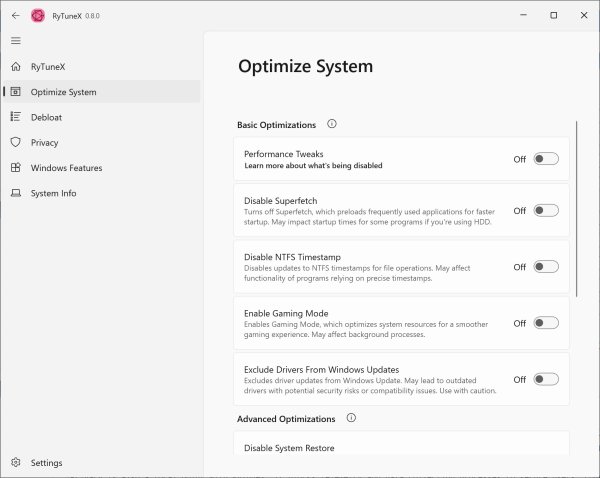Click the Disable System Restore option
Screen dimensions: 600x478
coord(289,447)
